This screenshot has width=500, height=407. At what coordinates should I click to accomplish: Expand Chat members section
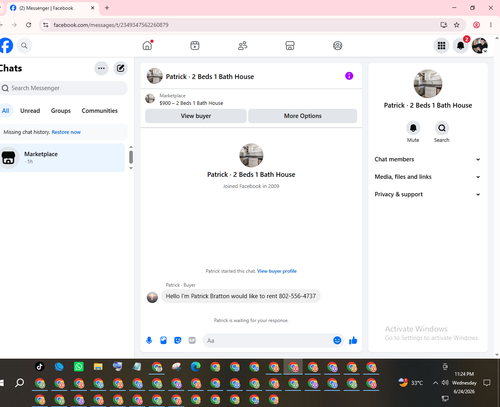click(428, 159)
